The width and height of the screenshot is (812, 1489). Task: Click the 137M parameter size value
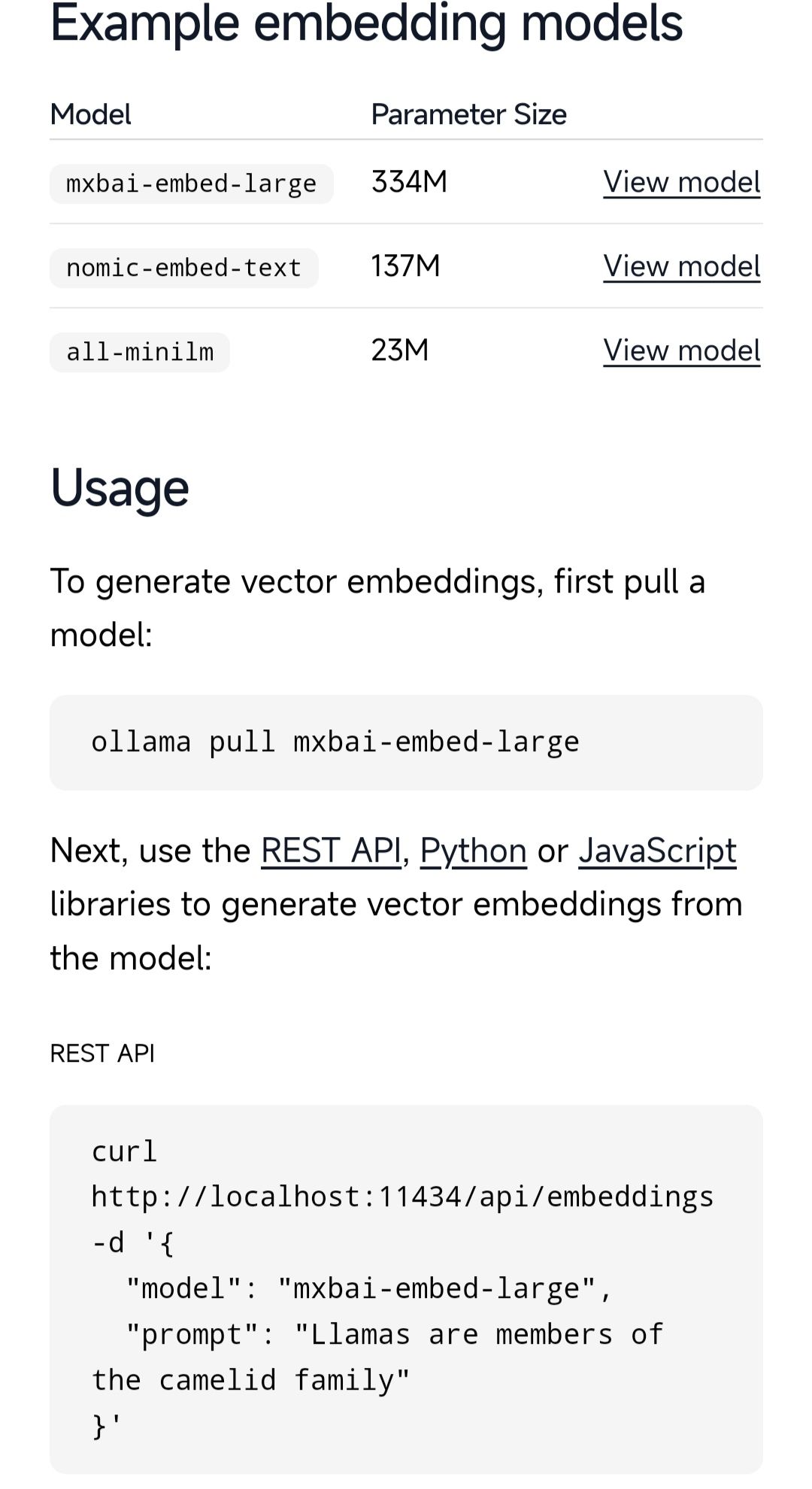405,266
